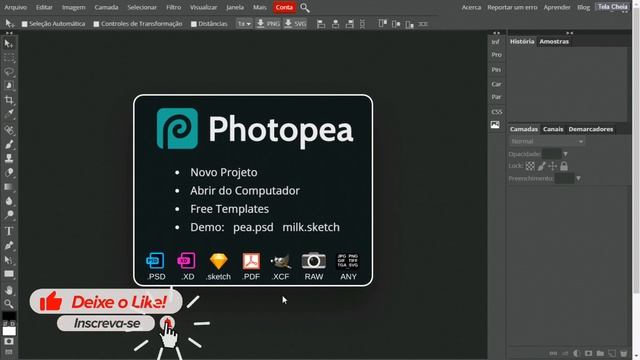Screen dimensions: 640x360
Task: Select the Brush tool
Action: click(x=9, y=144)
